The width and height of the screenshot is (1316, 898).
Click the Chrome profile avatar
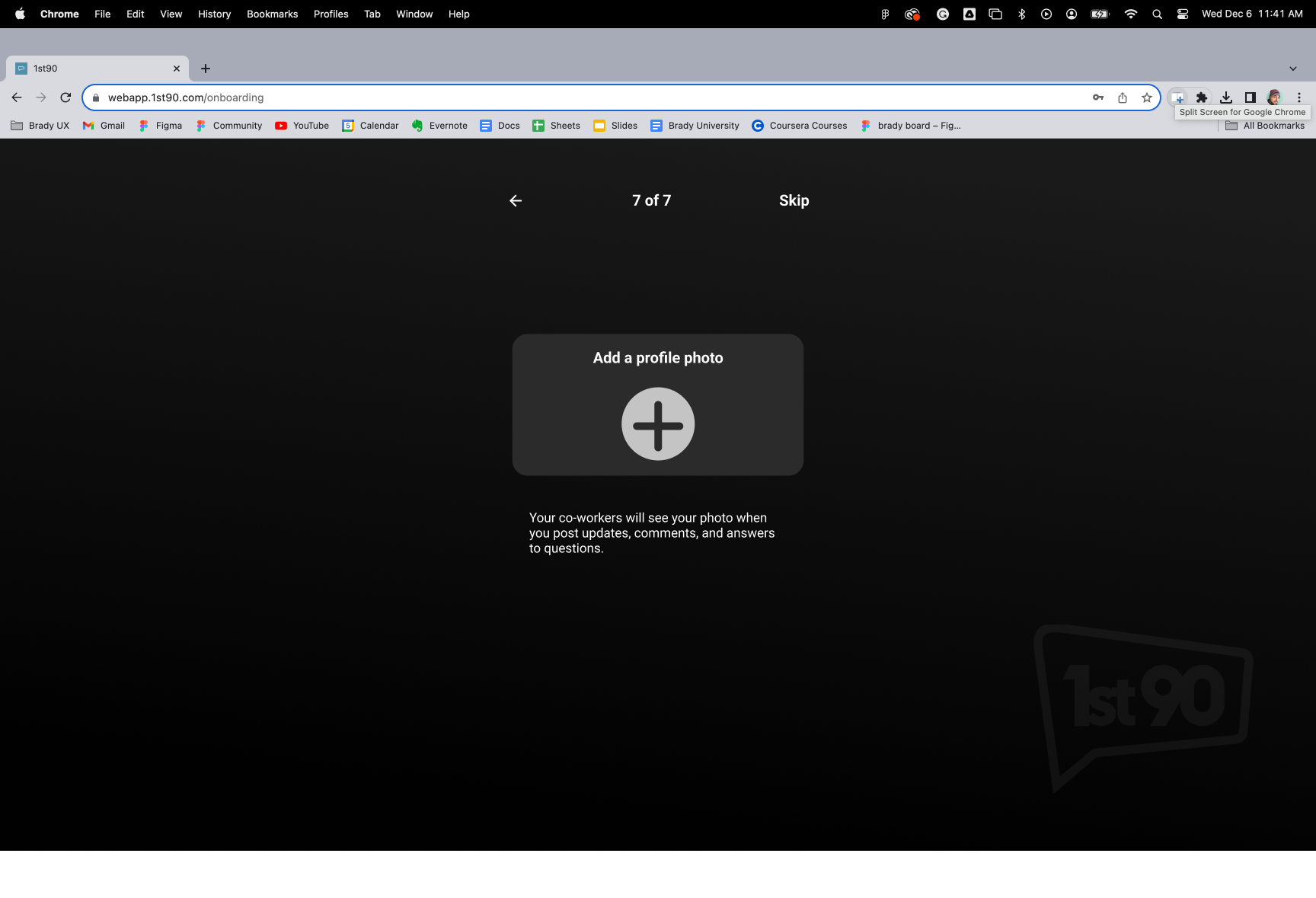(x=1275, y=97)
